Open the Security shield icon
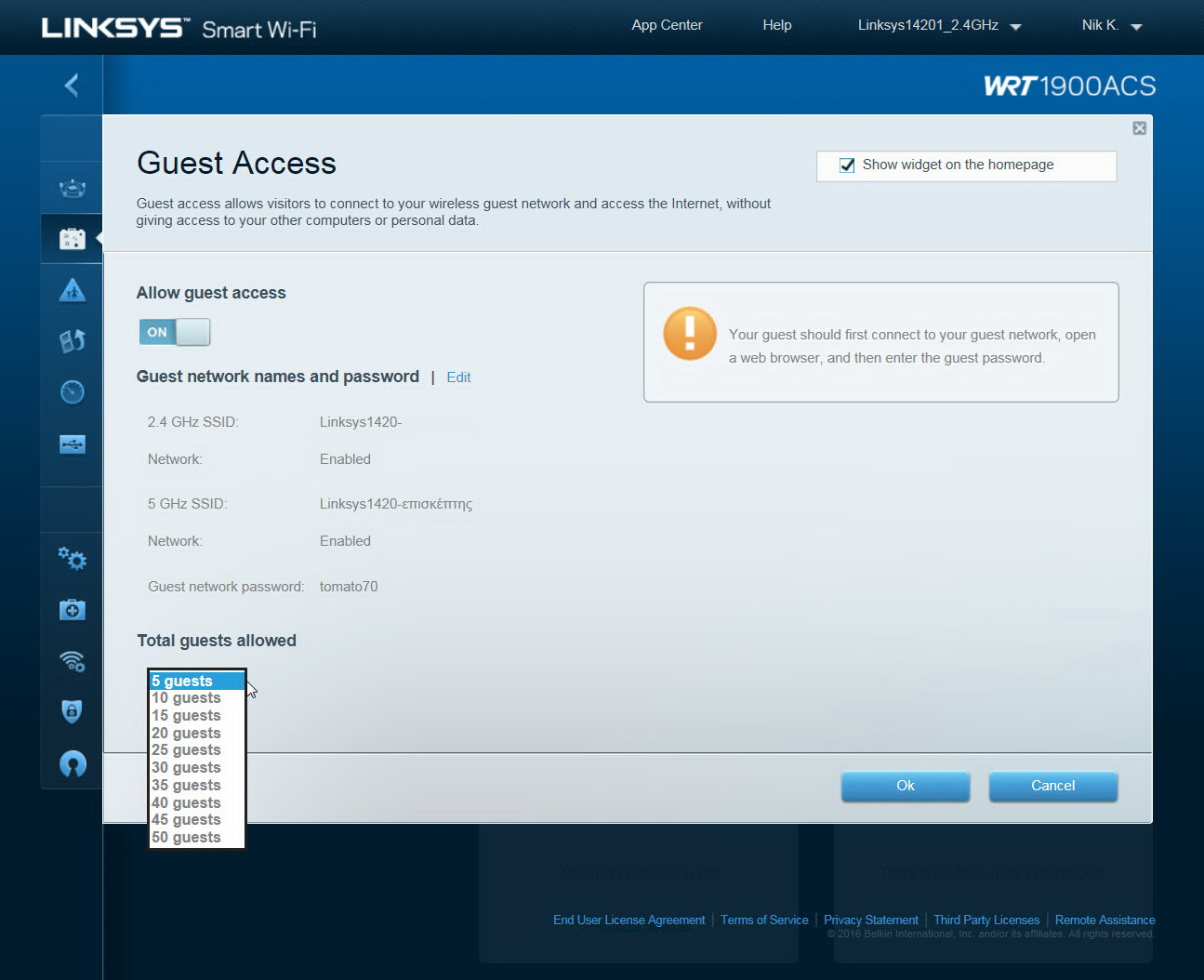This screenshot has height=980, width=1204. 73,711
